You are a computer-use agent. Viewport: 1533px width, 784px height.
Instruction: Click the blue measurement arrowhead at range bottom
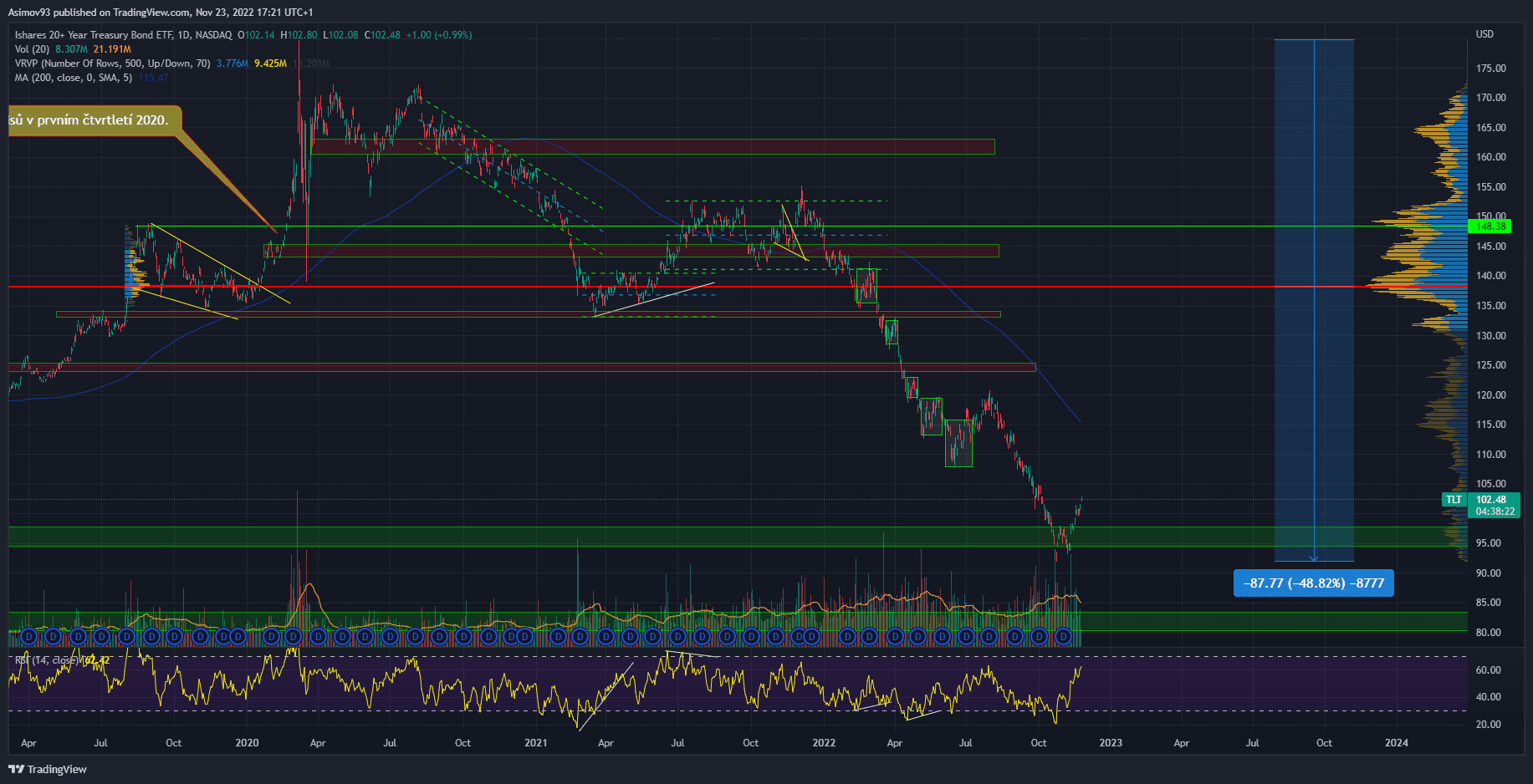pyautogui.click(x=1314, y=558)
